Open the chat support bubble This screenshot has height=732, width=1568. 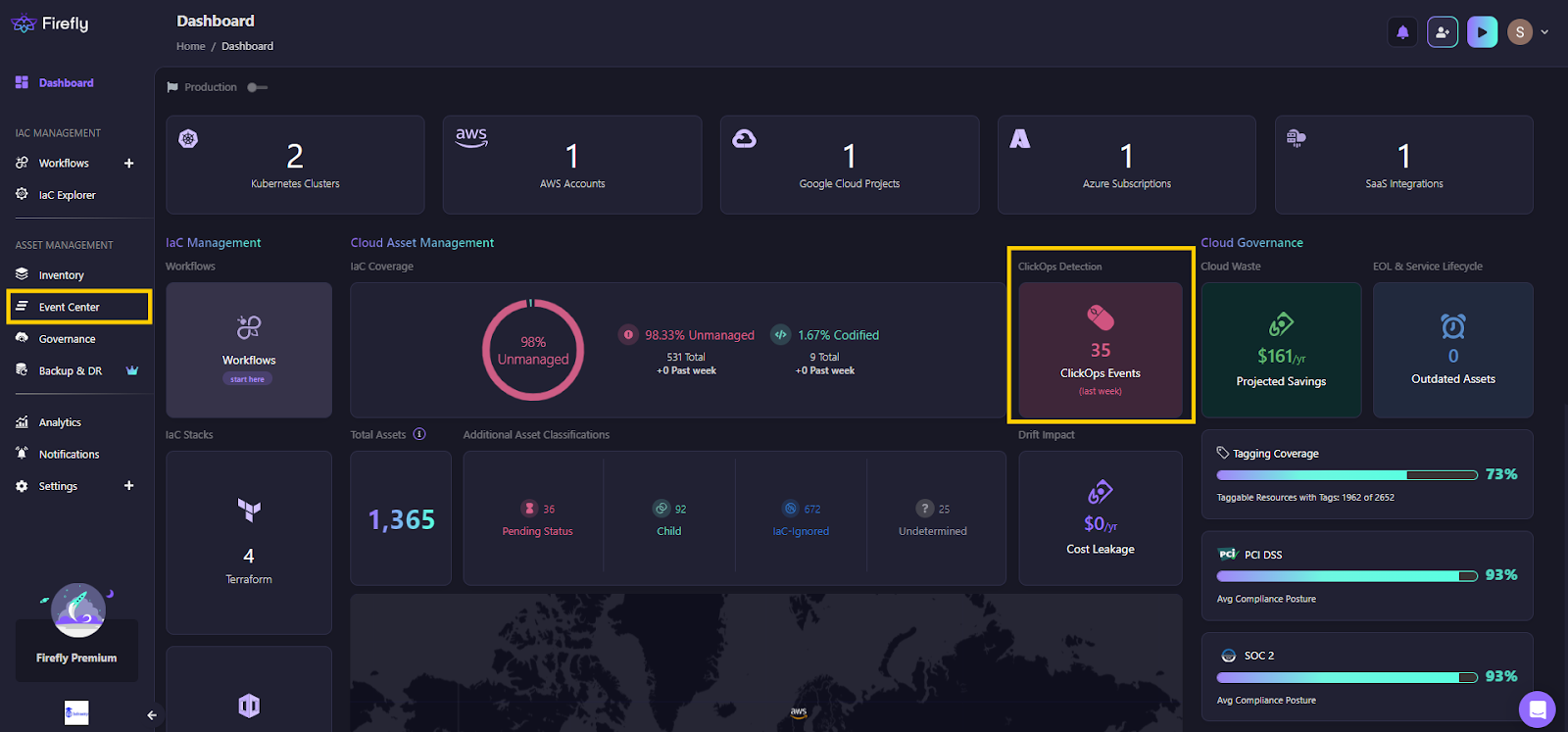(1537, 709)
